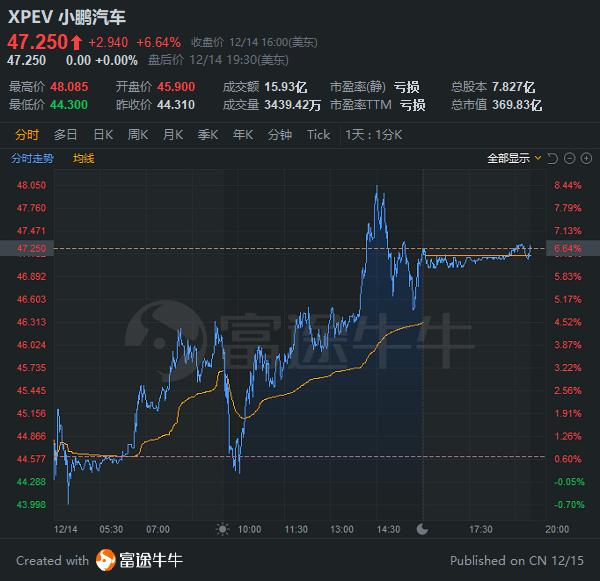This screenshot has width=600, height=581.
Task: Switch to the 多日 tab
Action: [x=65, y=135]
